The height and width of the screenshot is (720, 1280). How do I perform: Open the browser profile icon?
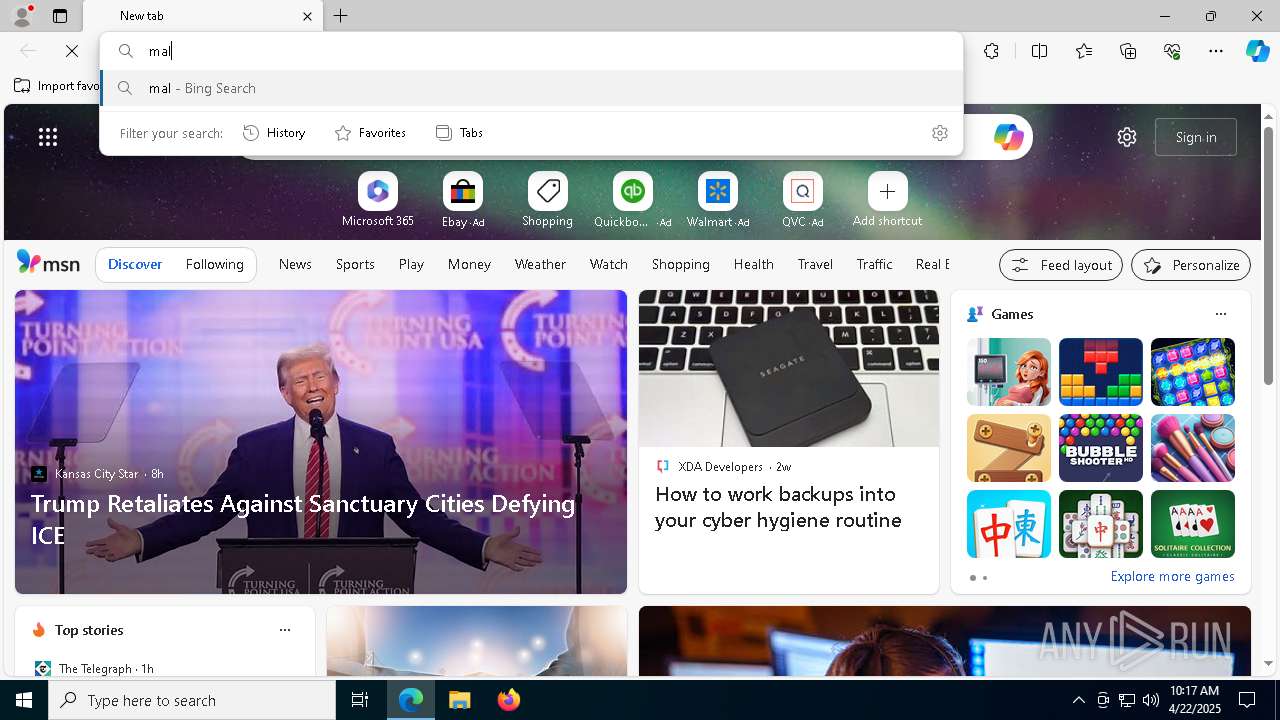pyautogui.click(x=21, y=16)
